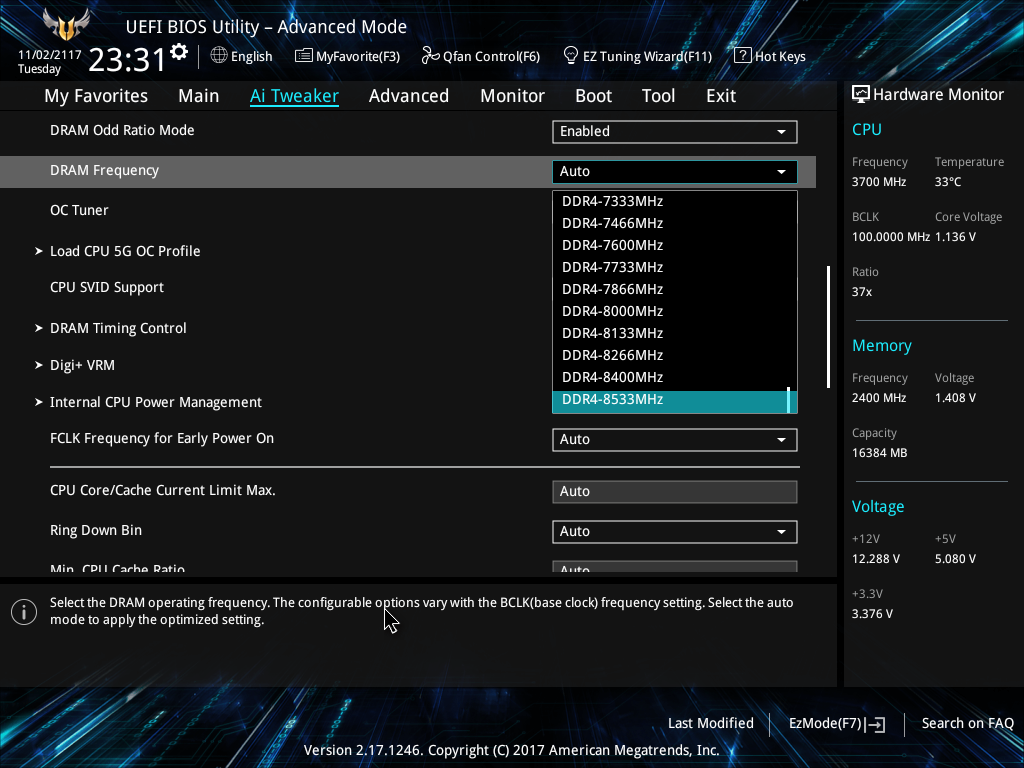Screen dimensions: 1024x768
Task: Expand Internal CPU Power Management
Action: pos(155,403)
